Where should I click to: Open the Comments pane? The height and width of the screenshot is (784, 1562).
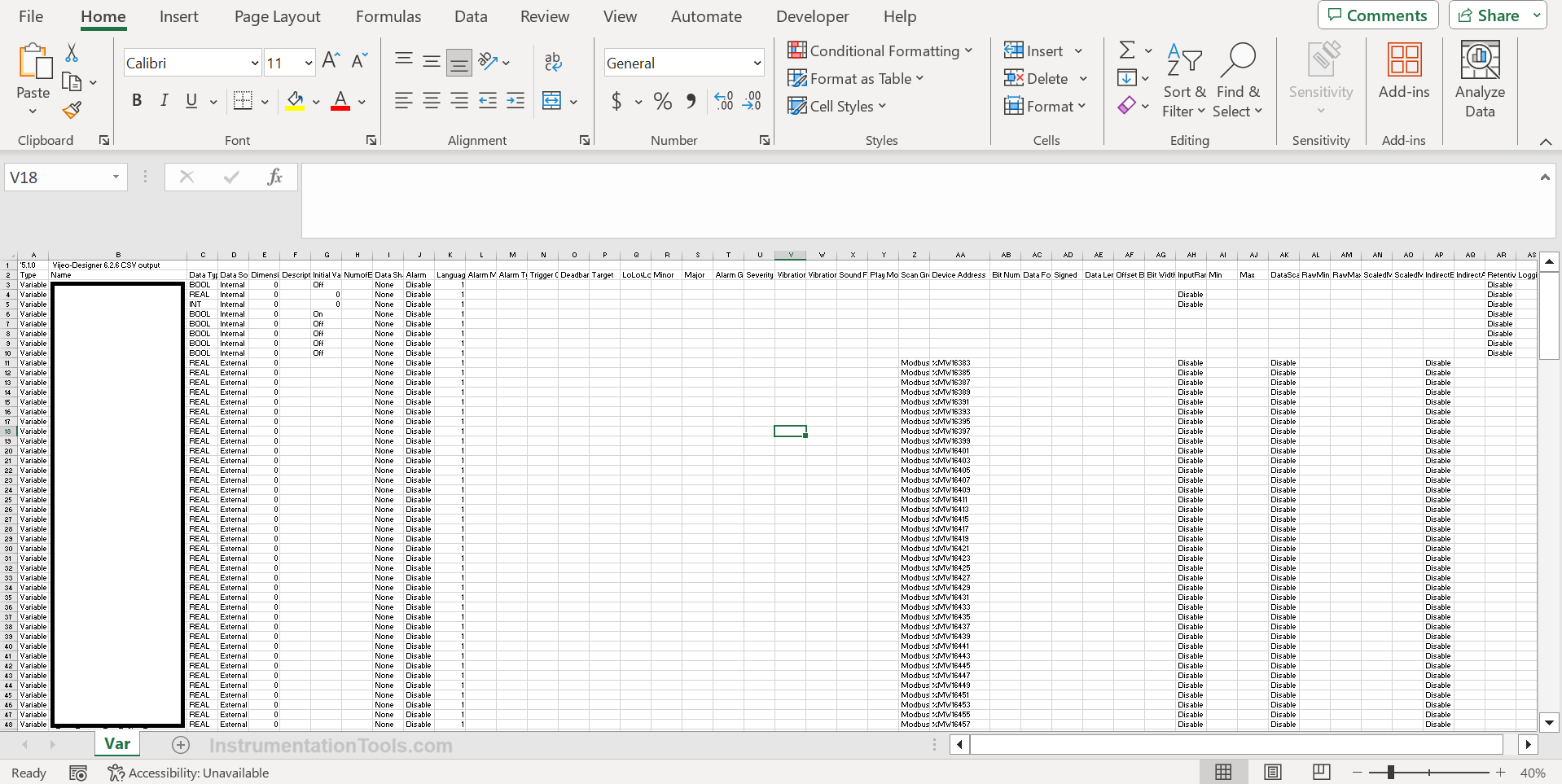[1378, 15]
